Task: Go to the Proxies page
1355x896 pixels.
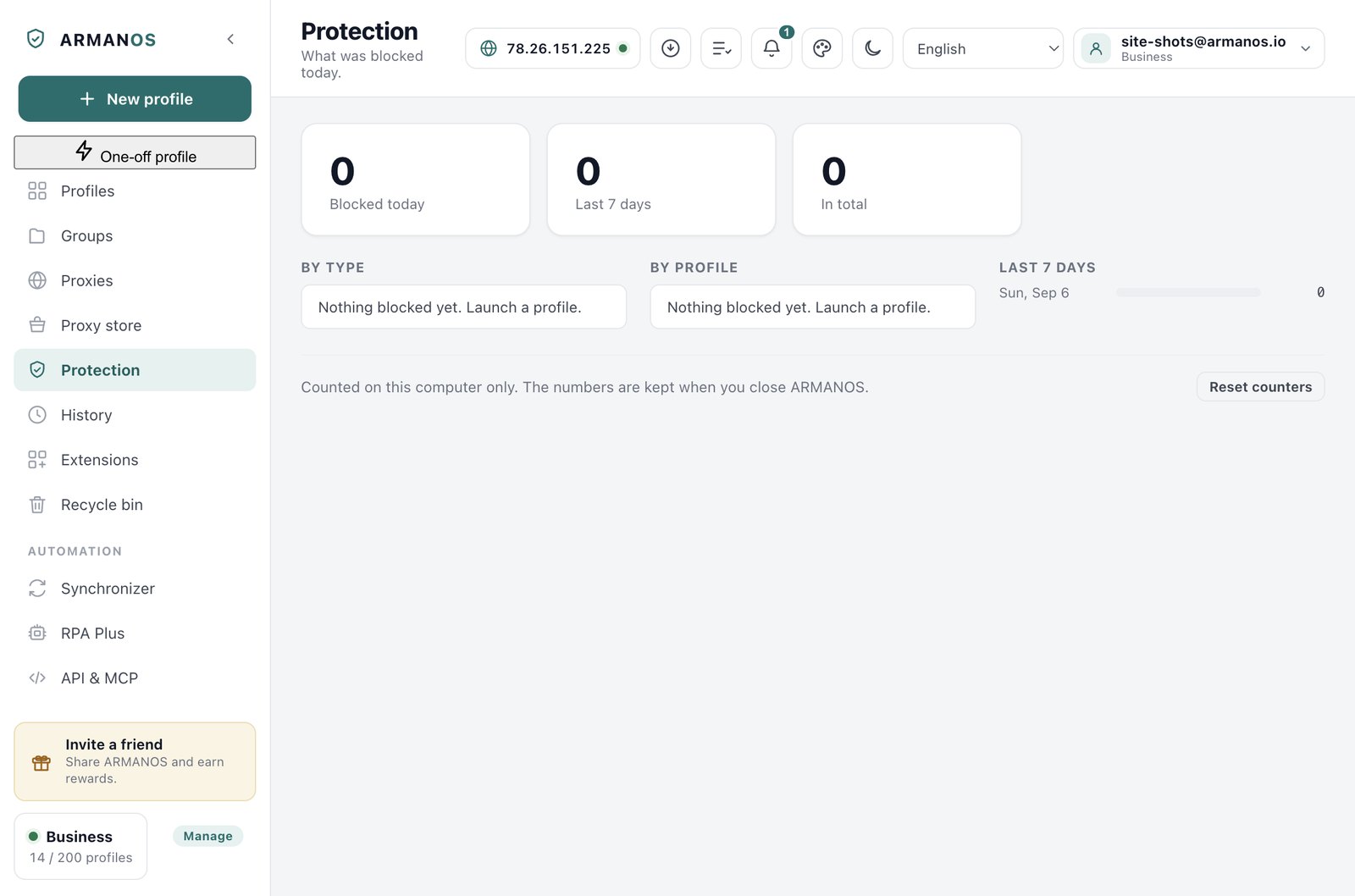Action: [x=135, y=280]
